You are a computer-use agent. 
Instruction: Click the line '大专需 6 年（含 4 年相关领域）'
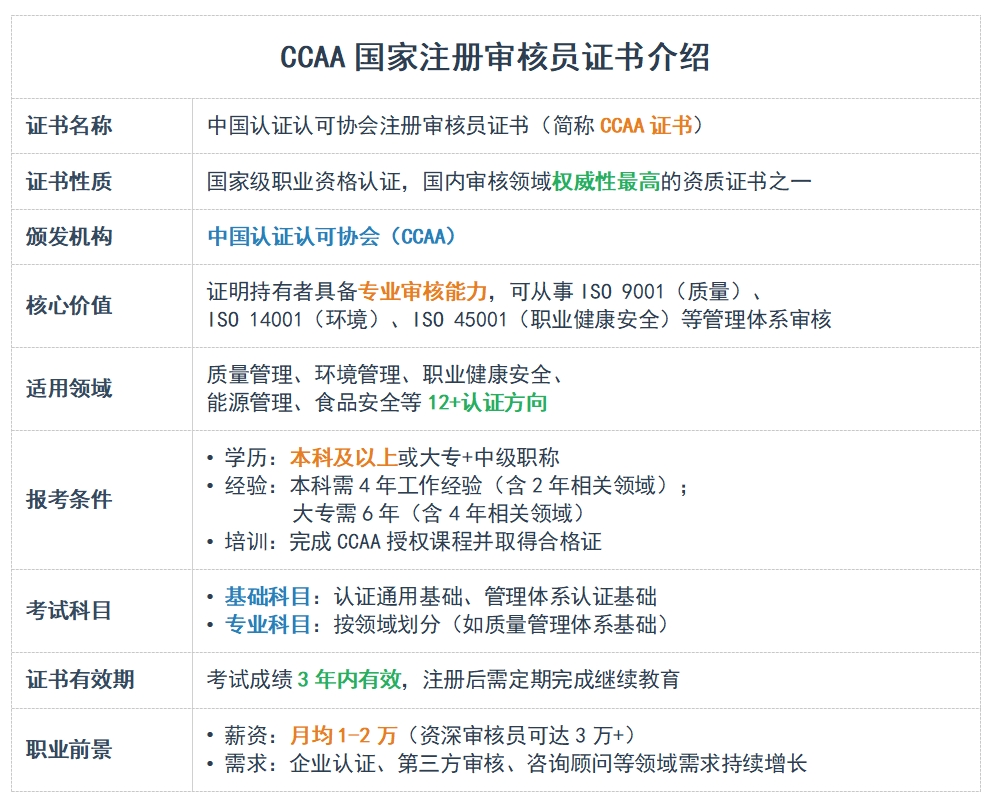[438, 513]
